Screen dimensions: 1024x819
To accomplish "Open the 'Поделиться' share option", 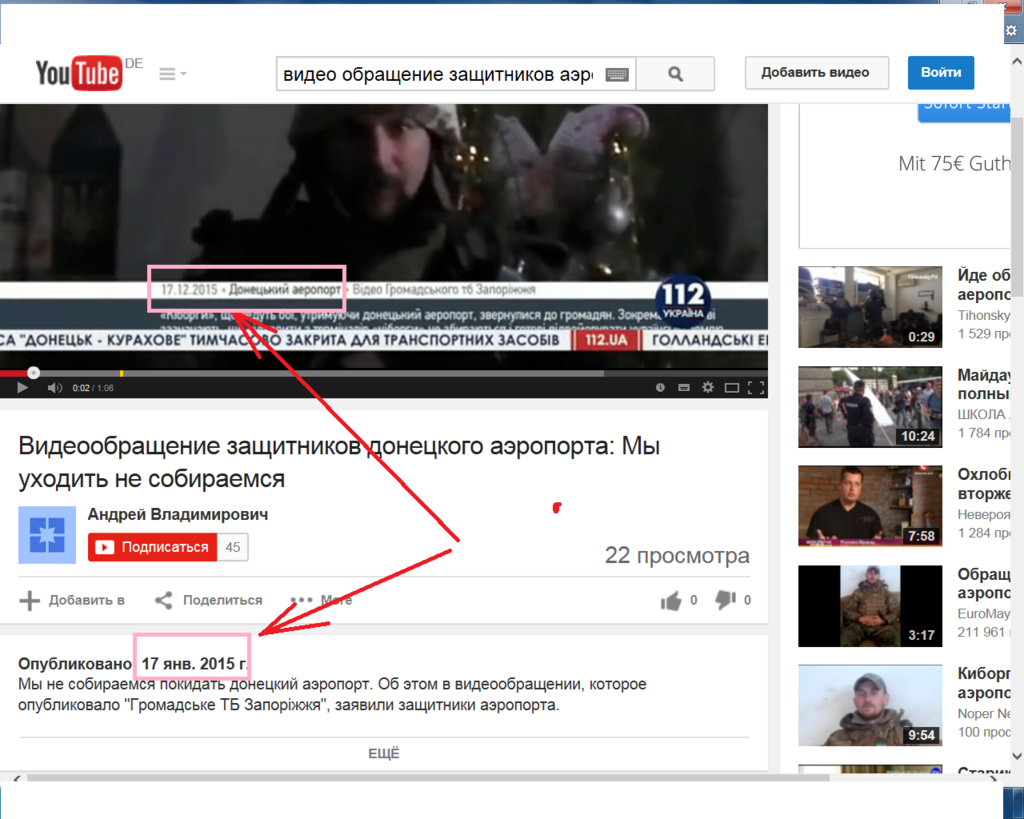I will (x=208, y=600).
